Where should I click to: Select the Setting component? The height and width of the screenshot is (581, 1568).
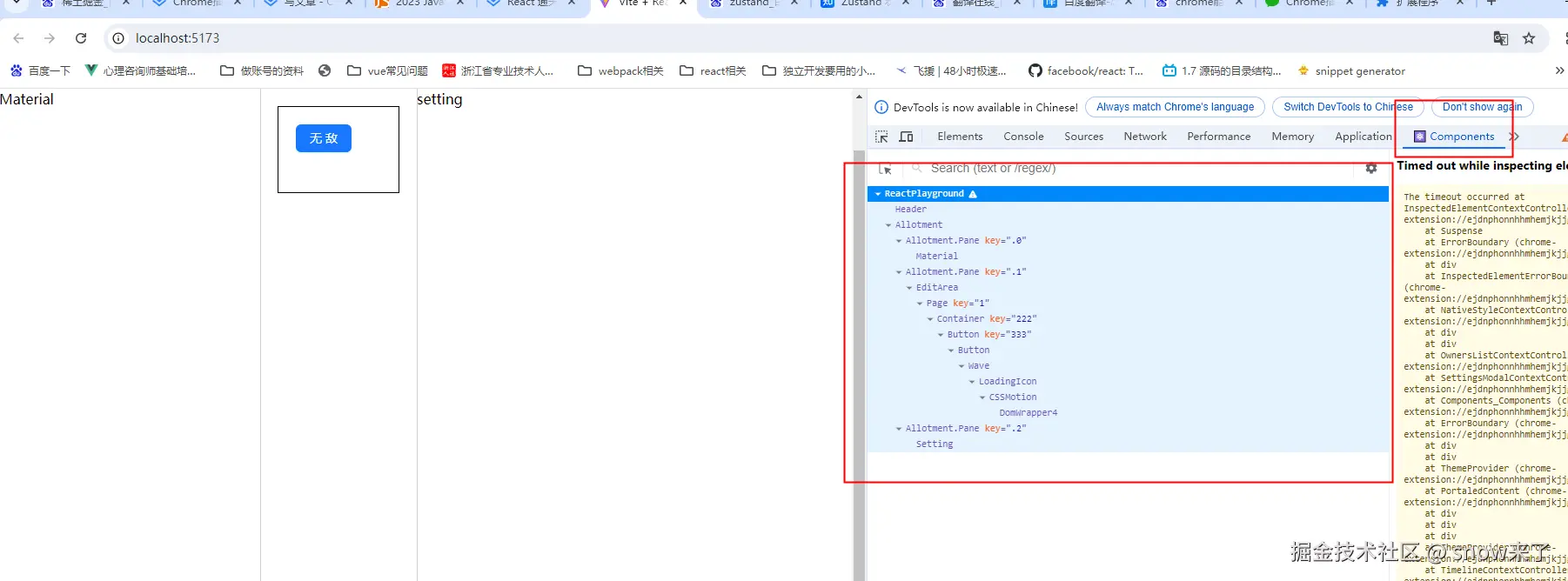(x=935, y=444)
